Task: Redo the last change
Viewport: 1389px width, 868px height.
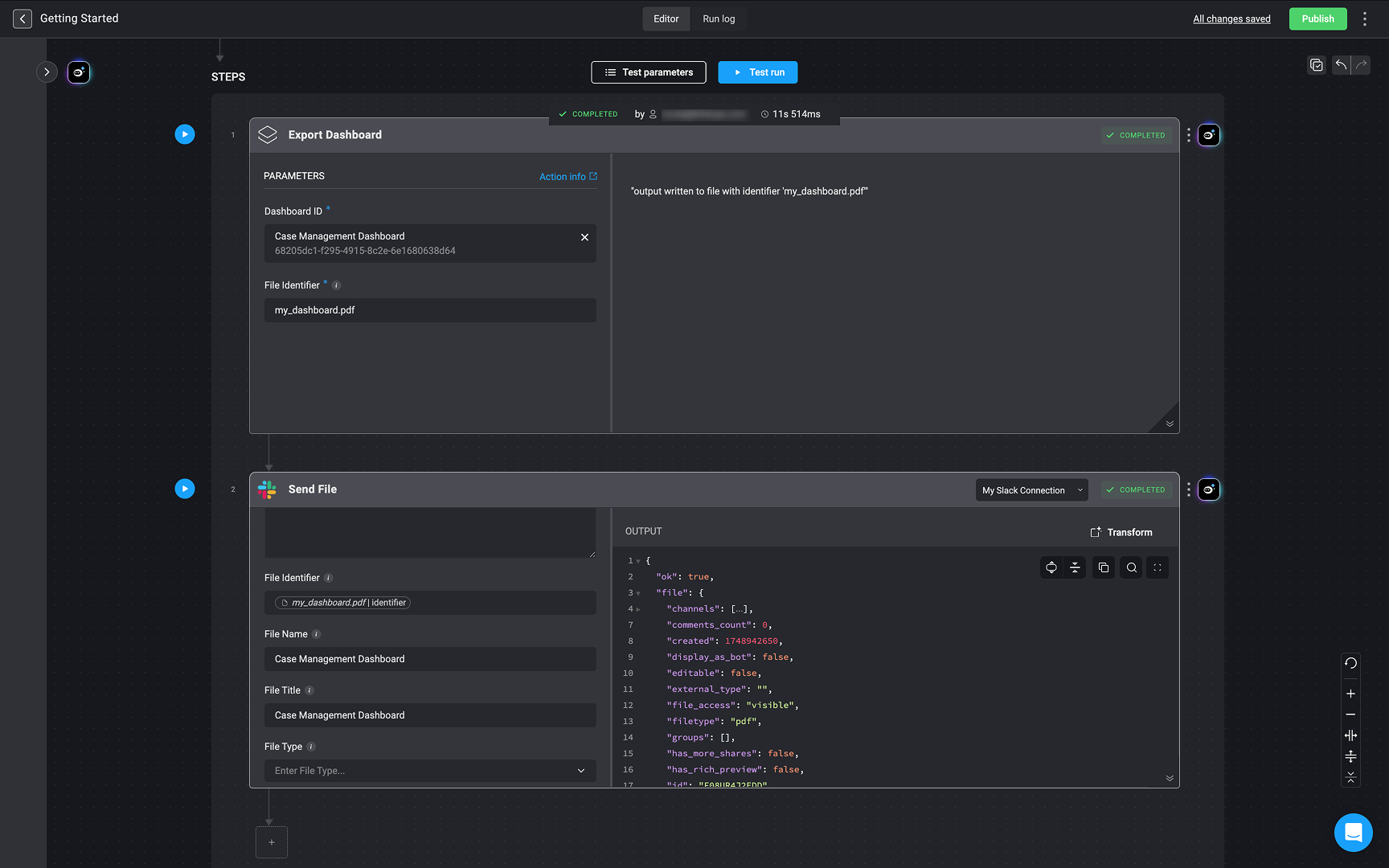Action: tap(1361, 65)
